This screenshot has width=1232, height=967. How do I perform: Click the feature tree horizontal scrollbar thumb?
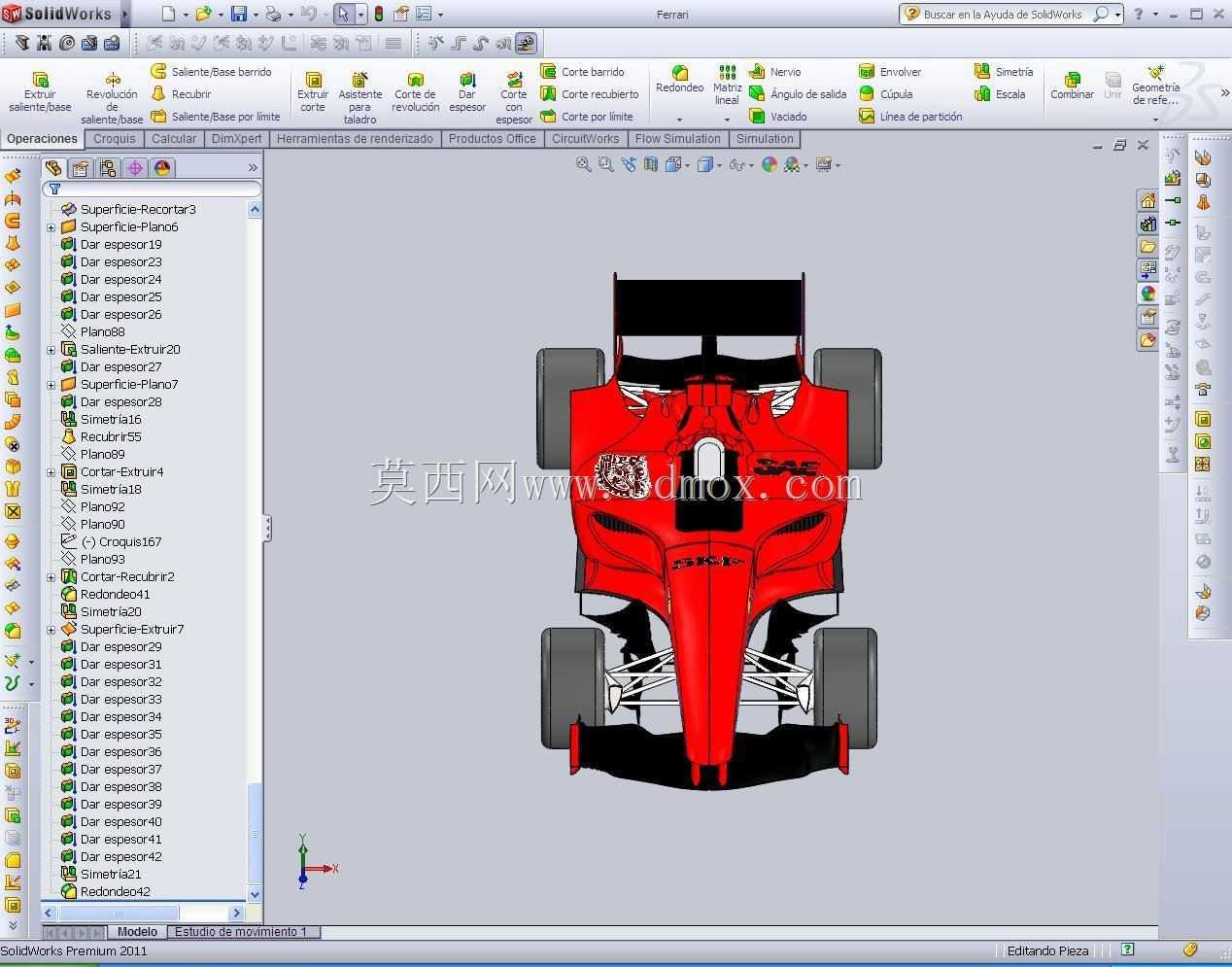[x=119, y=913]
